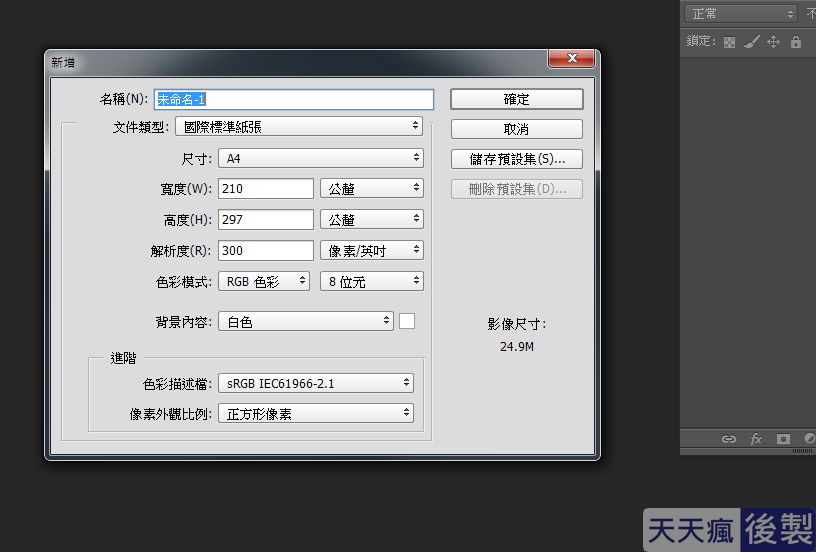The height and width of the screenshot is (552, 816).
Task: Click the 解析度 field showing 300
Action: point(266,250)
